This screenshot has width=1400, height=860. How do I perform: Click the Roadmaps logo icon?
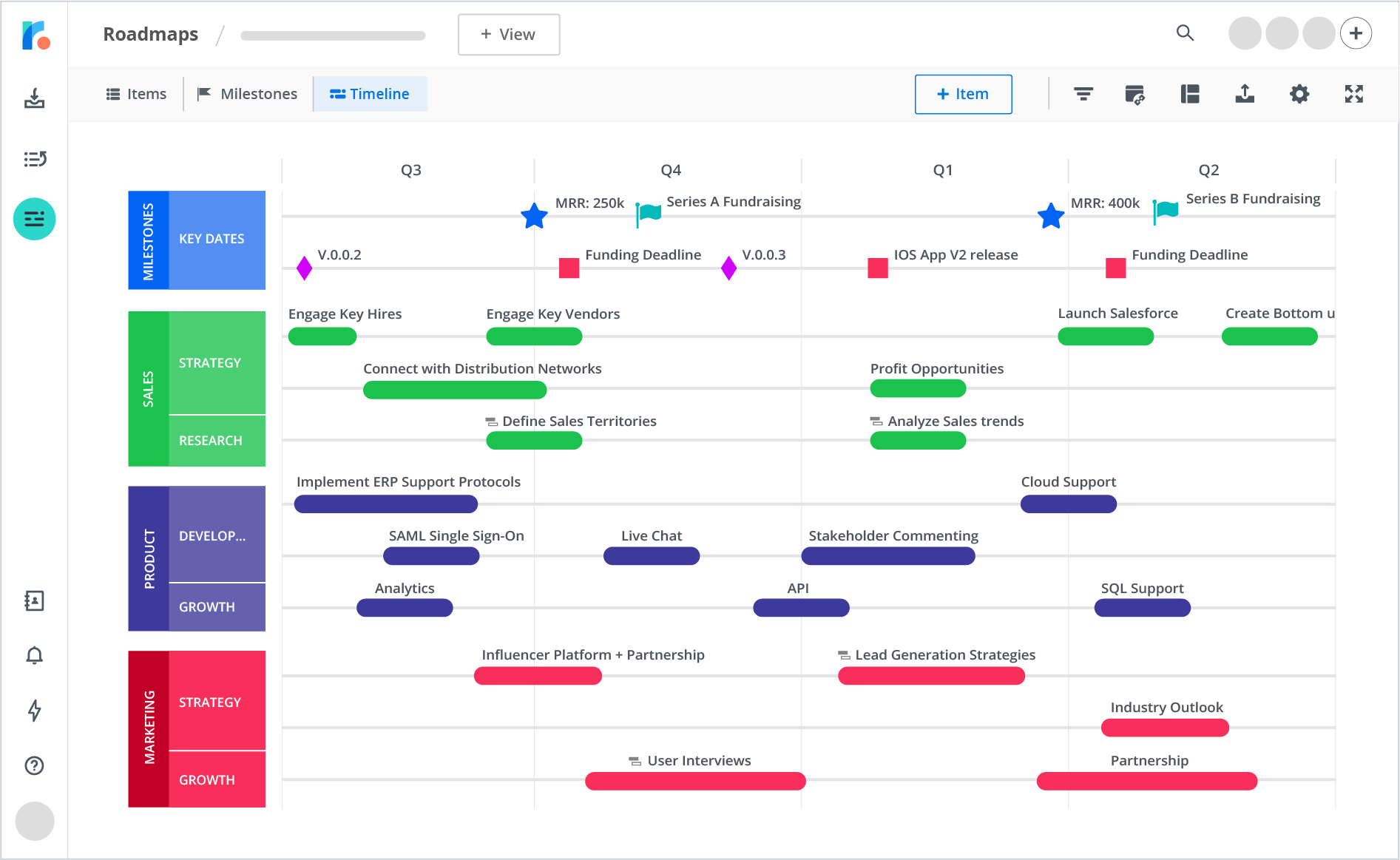click(x=34, y=34)
